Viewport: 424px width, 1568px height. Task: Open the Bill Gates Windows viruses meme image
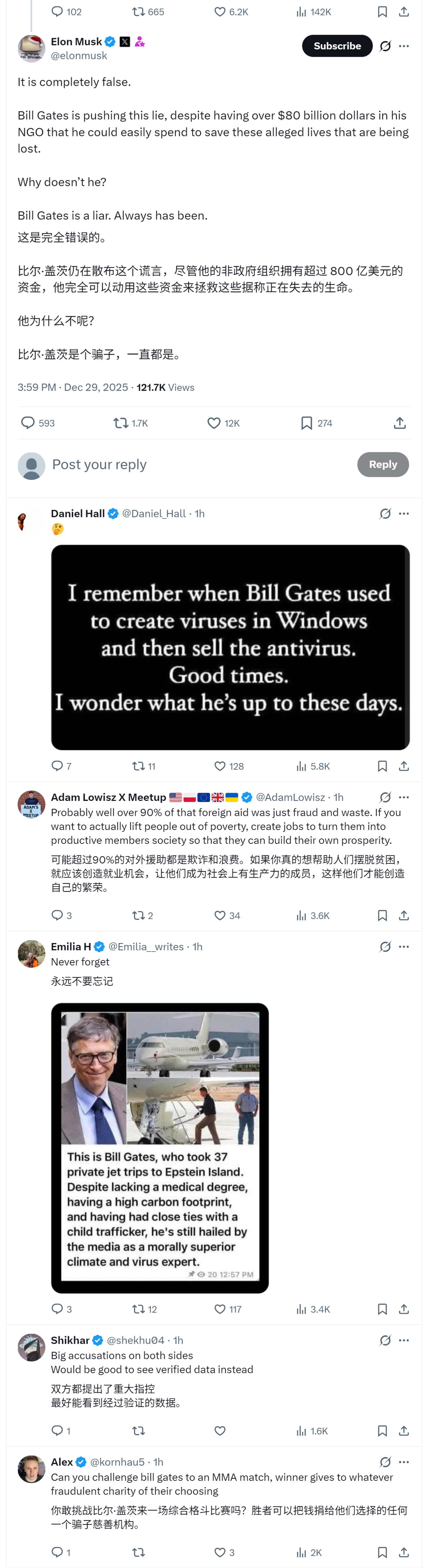[x=230, y=647]
